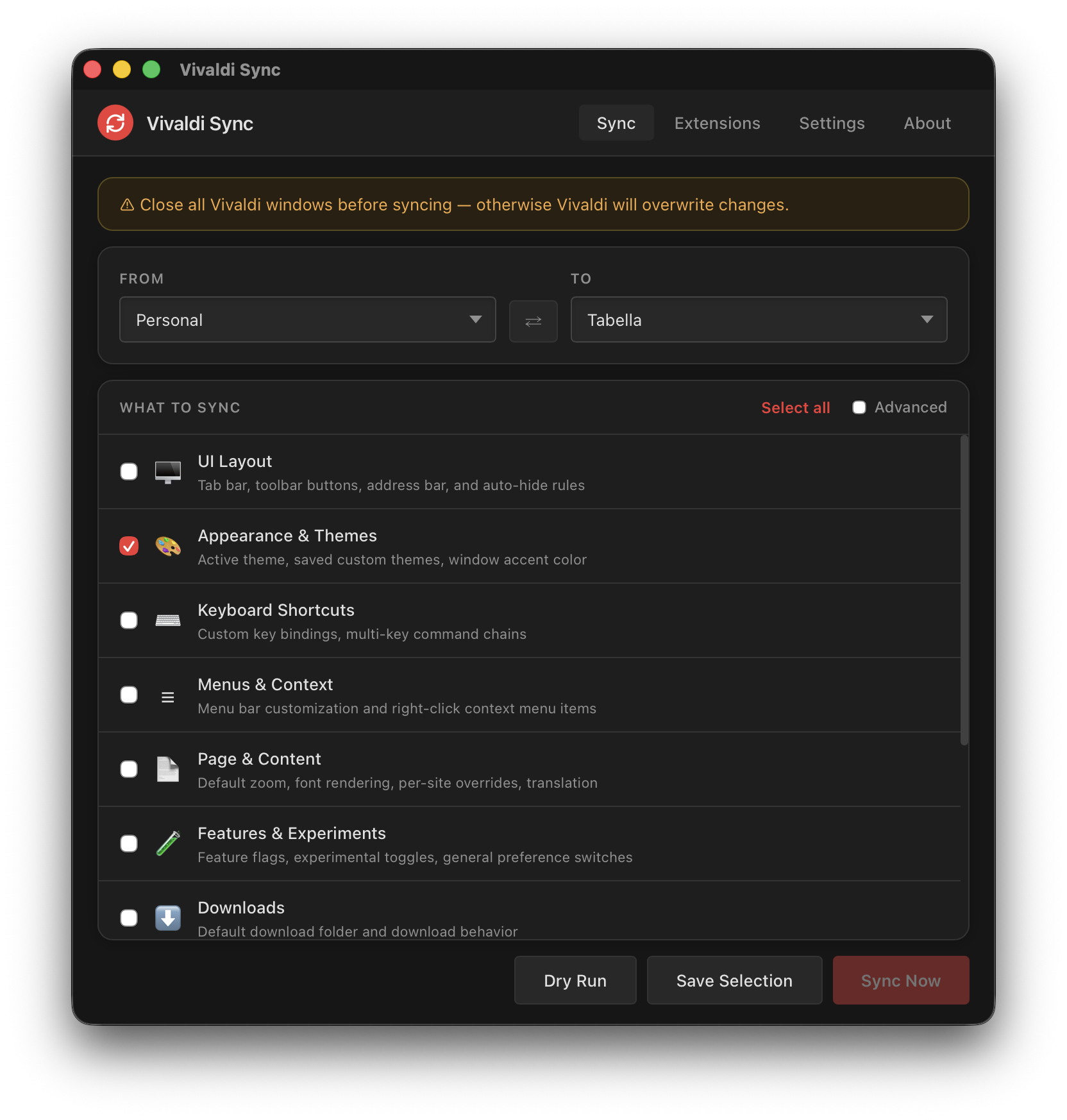Uncheck Appearance & Themes checkbox

[129, 546]
